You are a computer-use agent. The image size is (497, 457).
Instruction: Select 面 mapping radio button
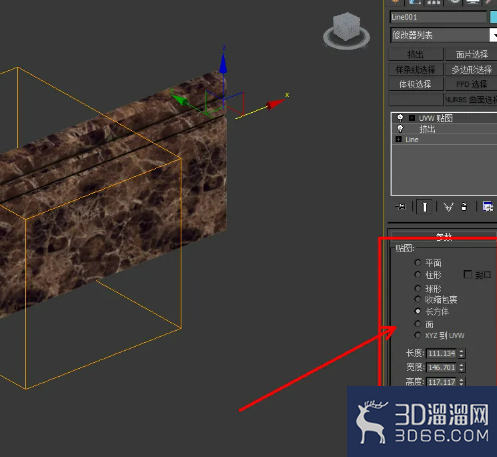pos(417,323)
